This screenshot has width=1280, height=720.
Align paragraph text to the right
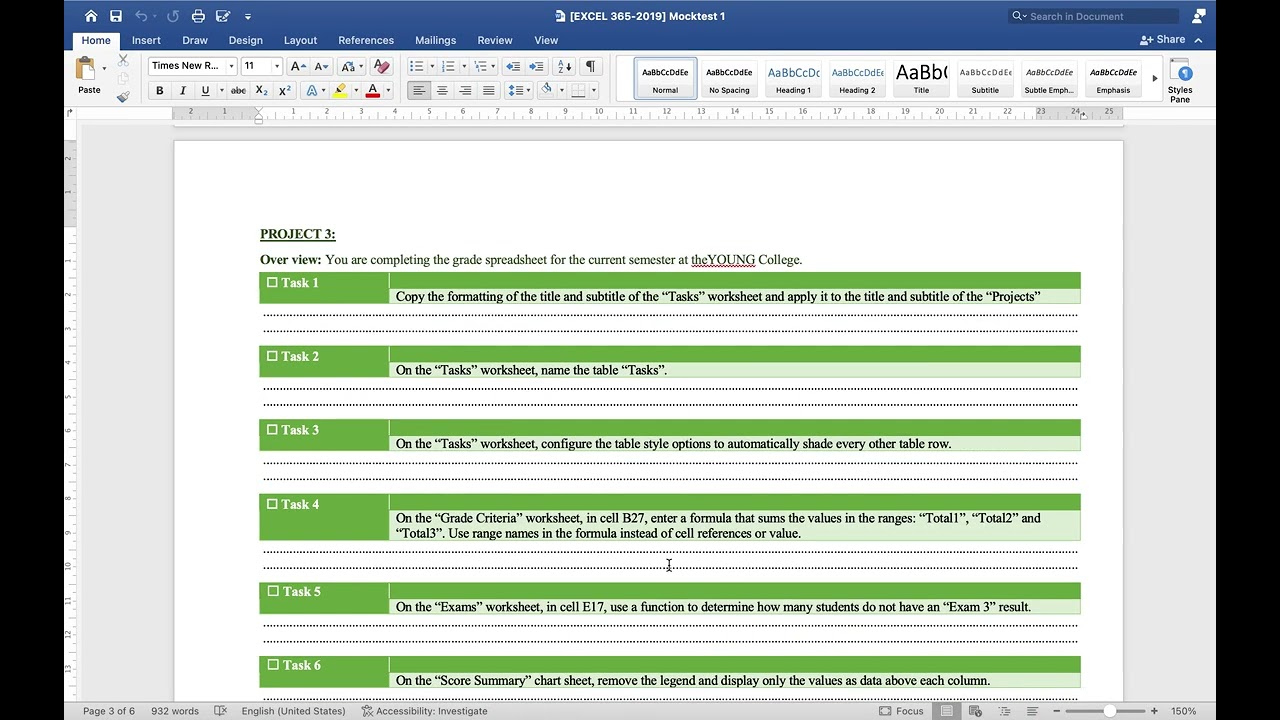(x=465, y=91)
